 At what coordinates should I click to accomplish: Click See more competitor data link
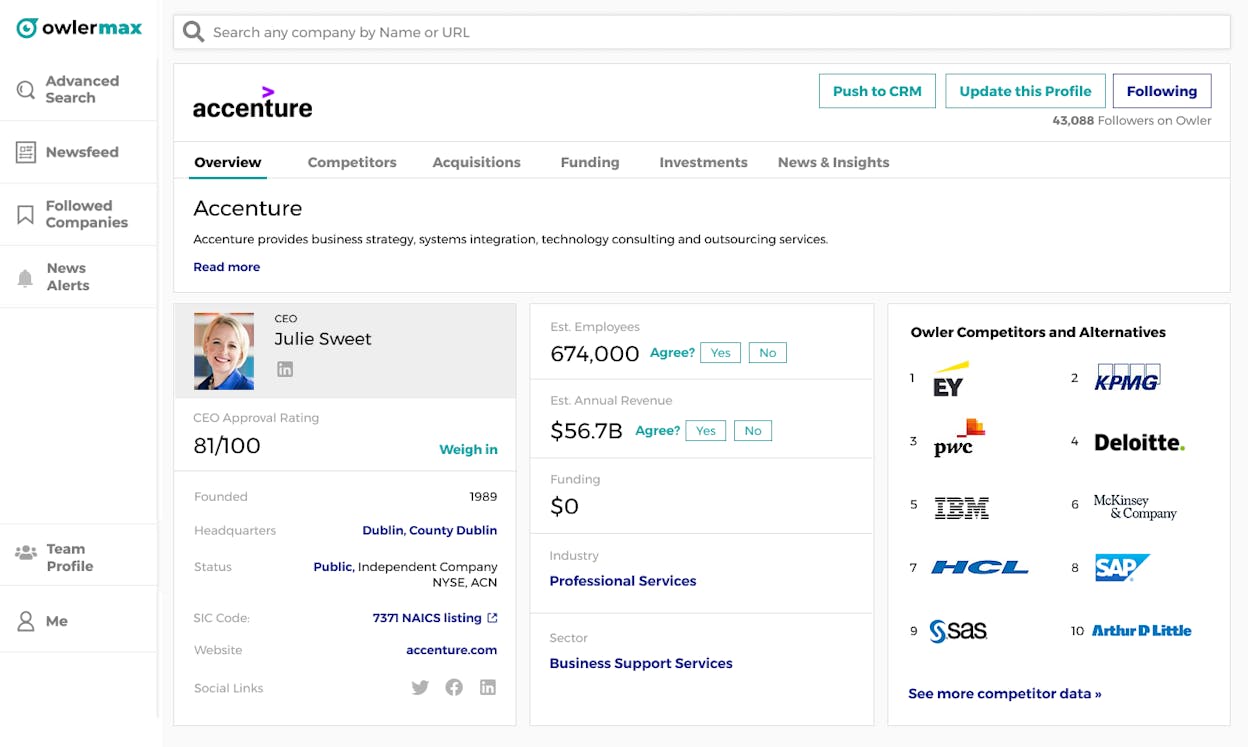click(x=1005, y=693)
